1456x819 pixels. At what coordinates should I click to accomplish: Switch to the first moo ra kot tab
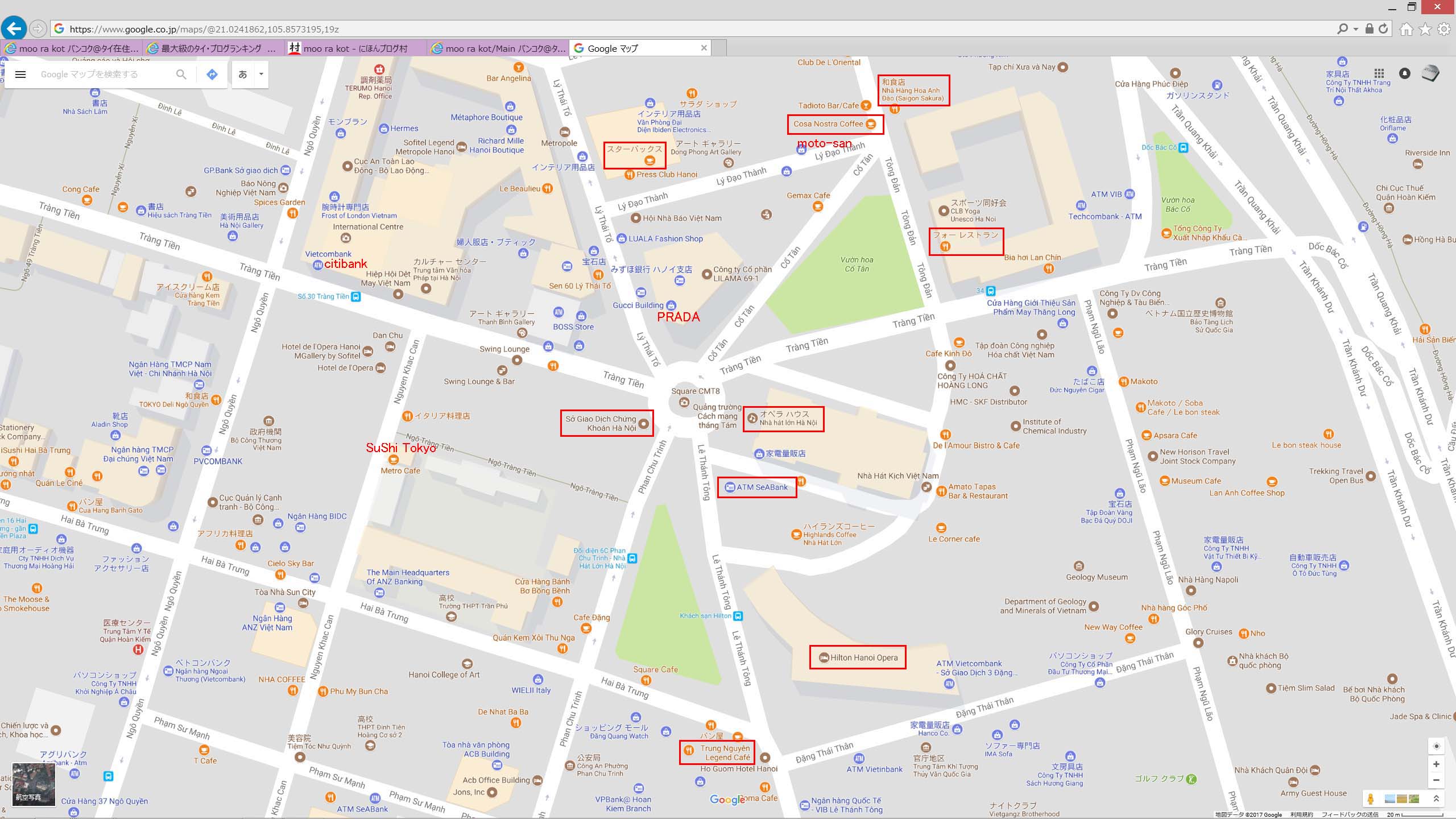pyautogui.click(x=71, y=48)
